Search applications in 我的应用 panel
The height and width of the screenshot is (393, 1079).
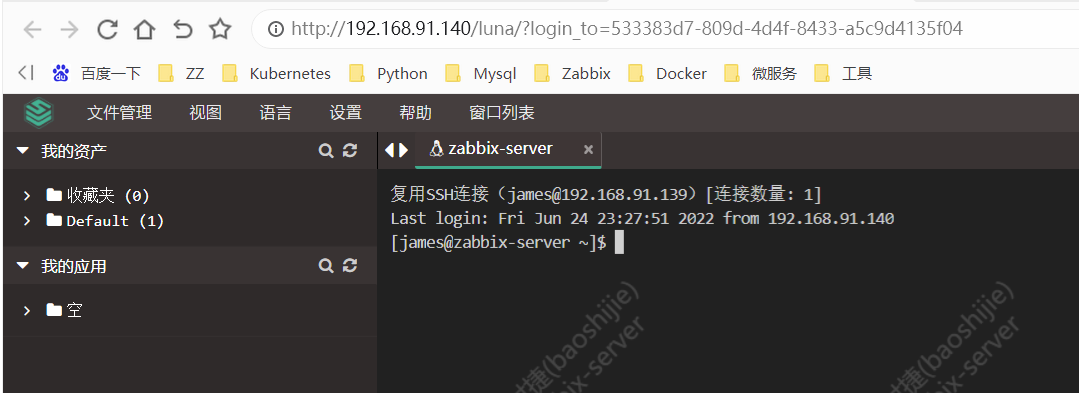click(x=326, y=266)
